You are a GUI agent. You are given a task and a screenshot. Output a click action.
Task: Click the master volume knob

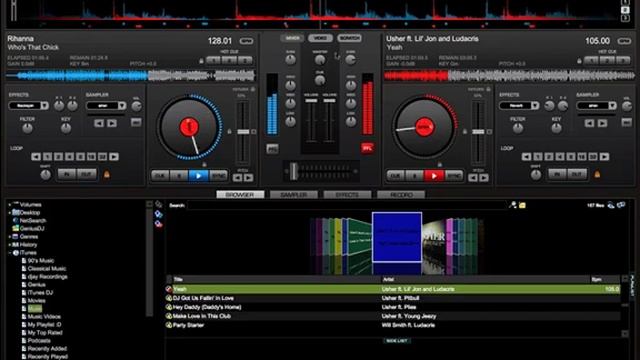coord(320,60)
